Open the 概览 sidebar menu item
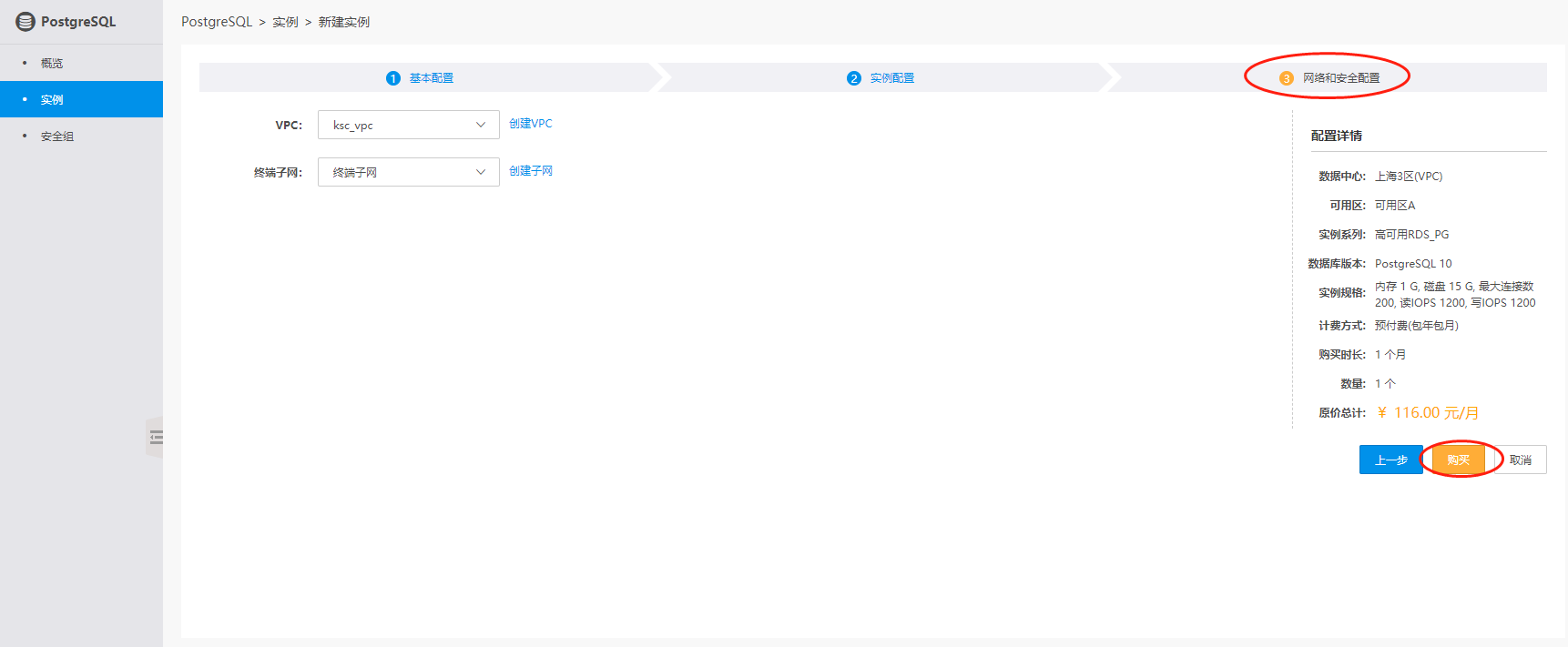Image resolution: width=1568 pixels, height=647 pixels. [x=81, y=63]
